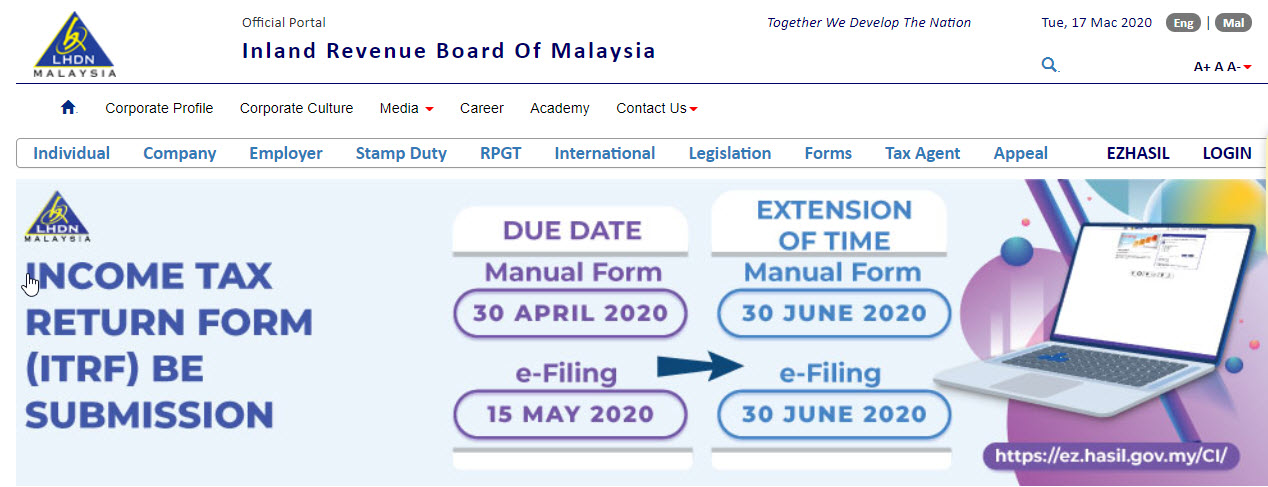Click the LOGIN link
The height and width of the screenshot is (487, 1268).
tap(1227, 153)
